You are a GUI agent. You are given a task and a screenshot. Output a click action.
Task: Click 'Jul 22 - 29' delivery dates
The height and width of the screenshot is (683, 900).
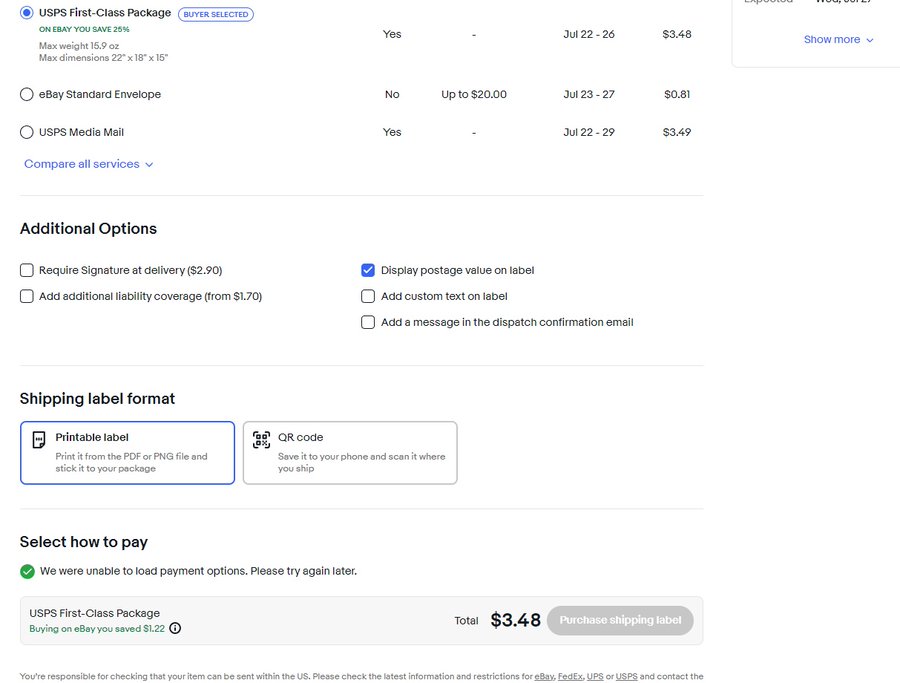(x=589, y=132)
